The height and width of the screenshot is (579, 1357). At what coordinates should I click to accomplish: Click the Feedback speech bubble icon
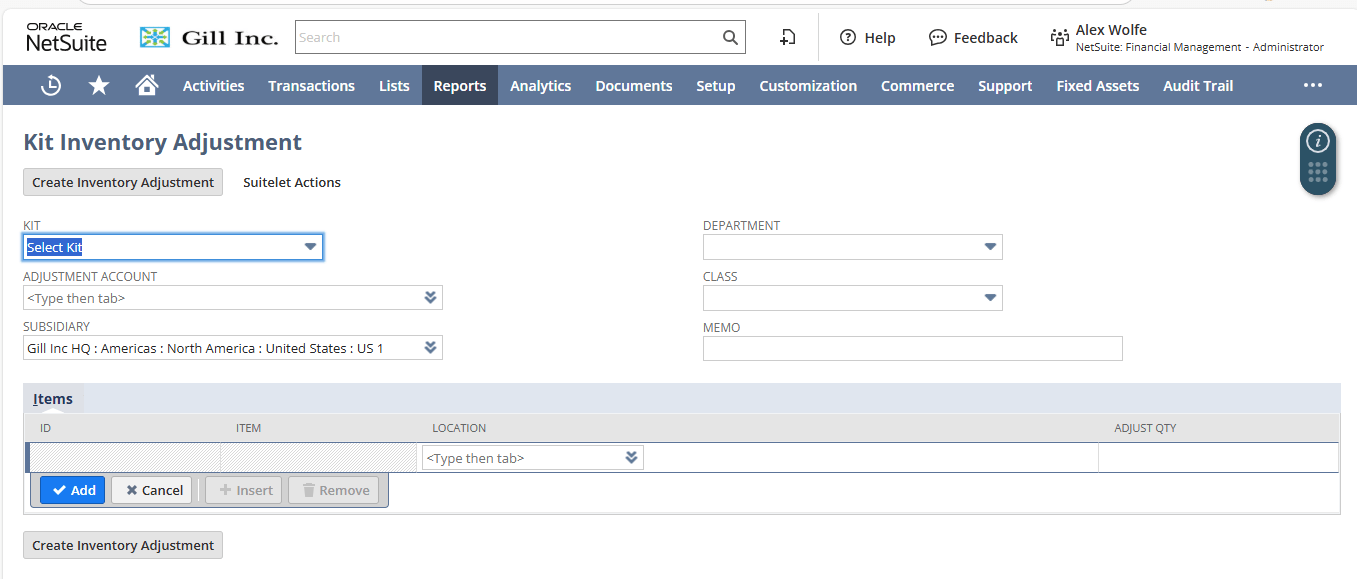click(x=937, y=38)
